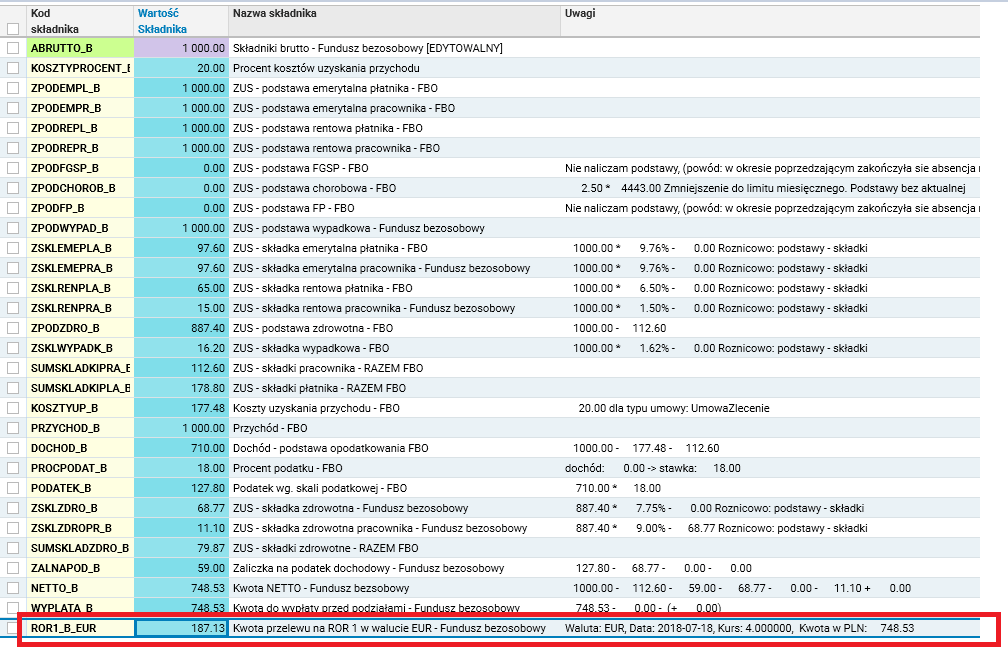Click the Uwagi column header
This screenshot has width=1008, height=656.
pyautogui.click(x=770, y=21)
